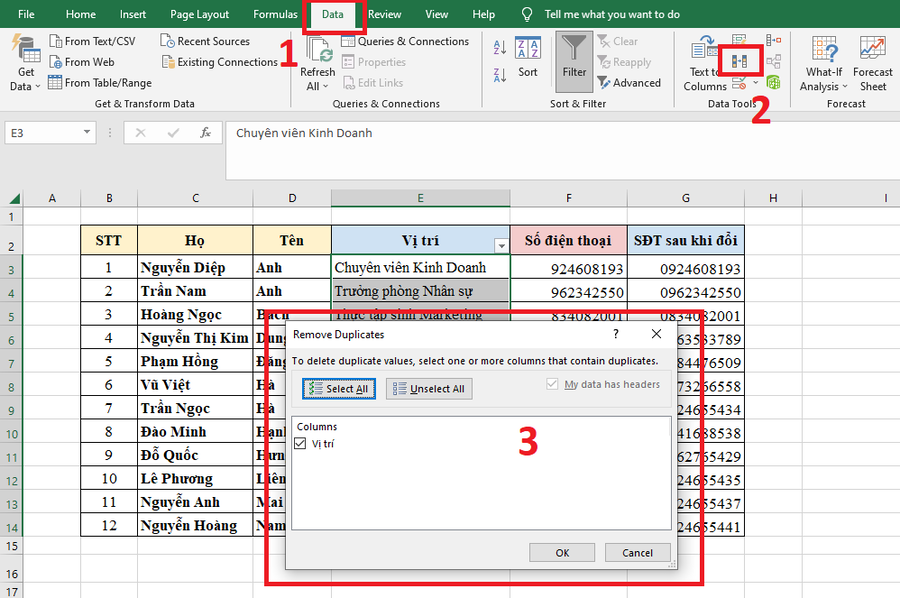Click the formula bar enter checkmark
The image size is (900, 598).
click(x=173, y=133)
